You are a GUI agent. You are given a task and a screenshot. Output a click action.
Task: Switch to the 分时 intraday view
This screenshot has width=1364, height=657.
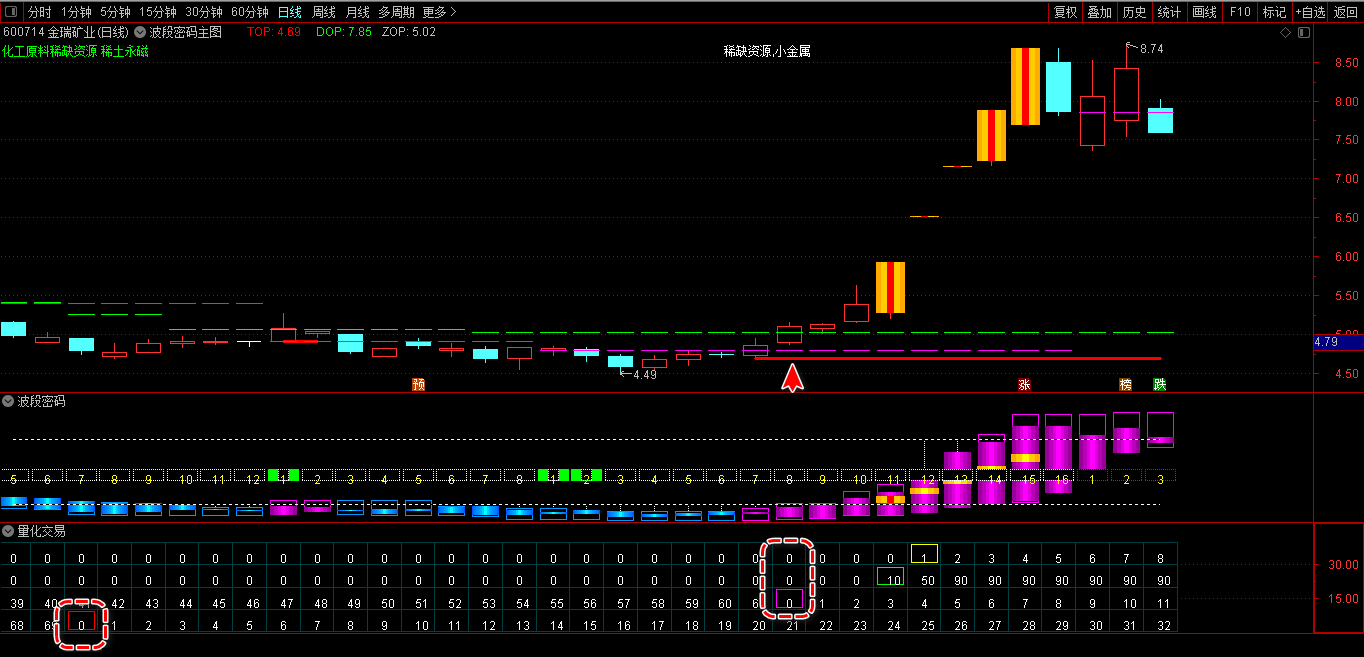click(39, 12)
